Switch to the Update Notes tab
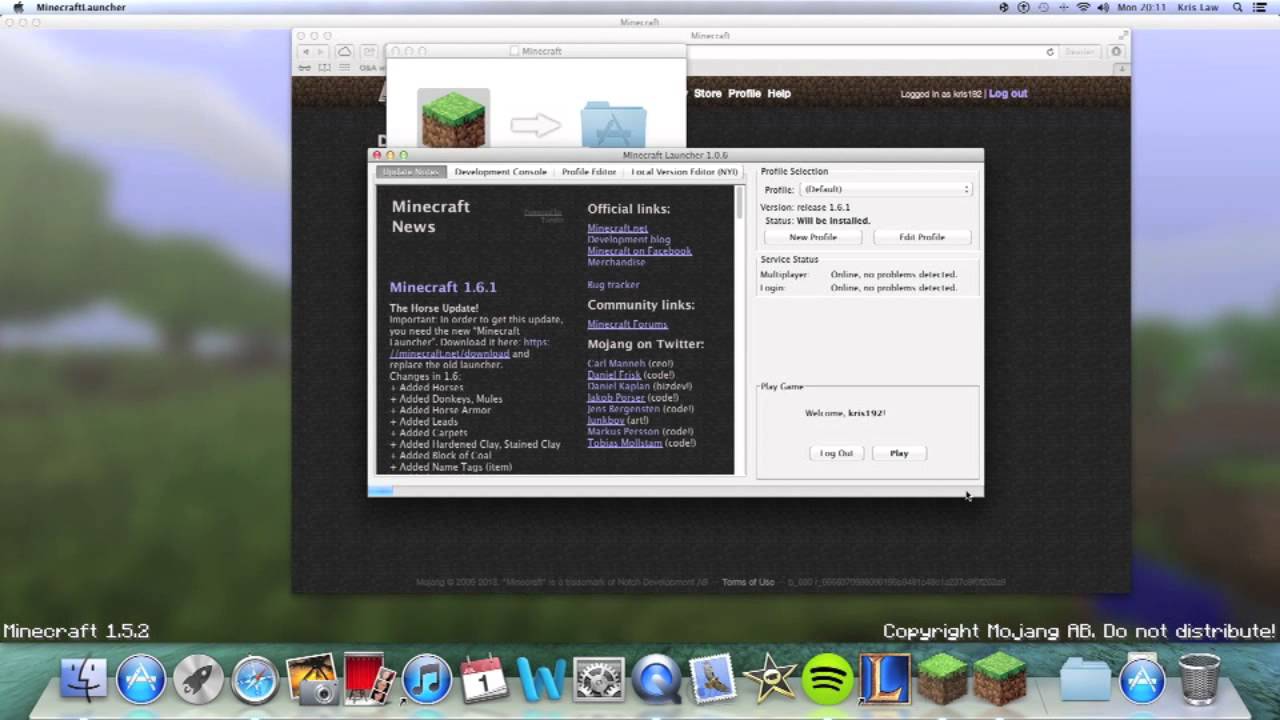The image size is (1280, 720). [411, 172]
